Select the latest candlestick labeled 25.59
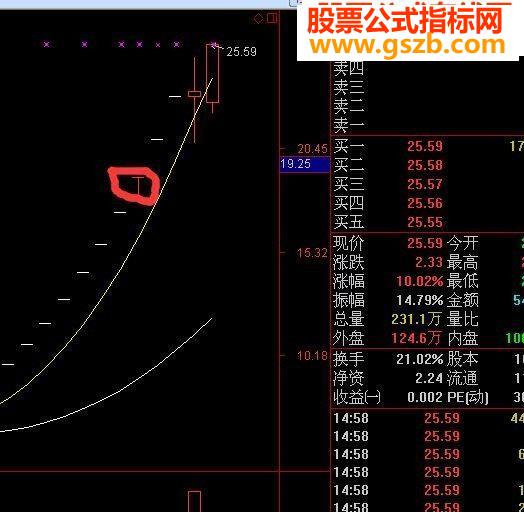 213,74
